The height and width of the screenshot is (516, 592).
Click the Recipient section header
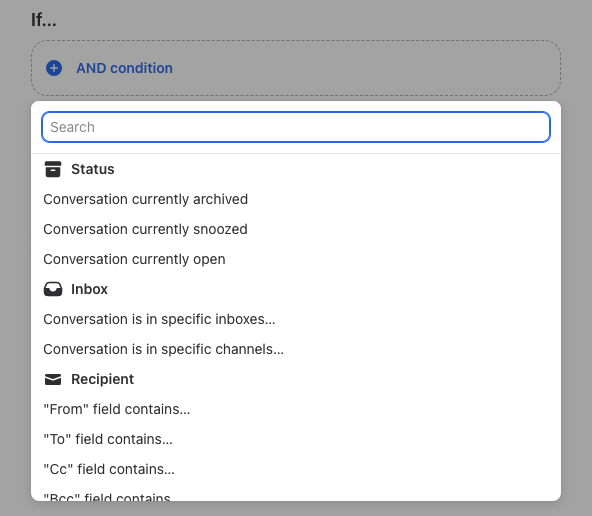(102, 379)
